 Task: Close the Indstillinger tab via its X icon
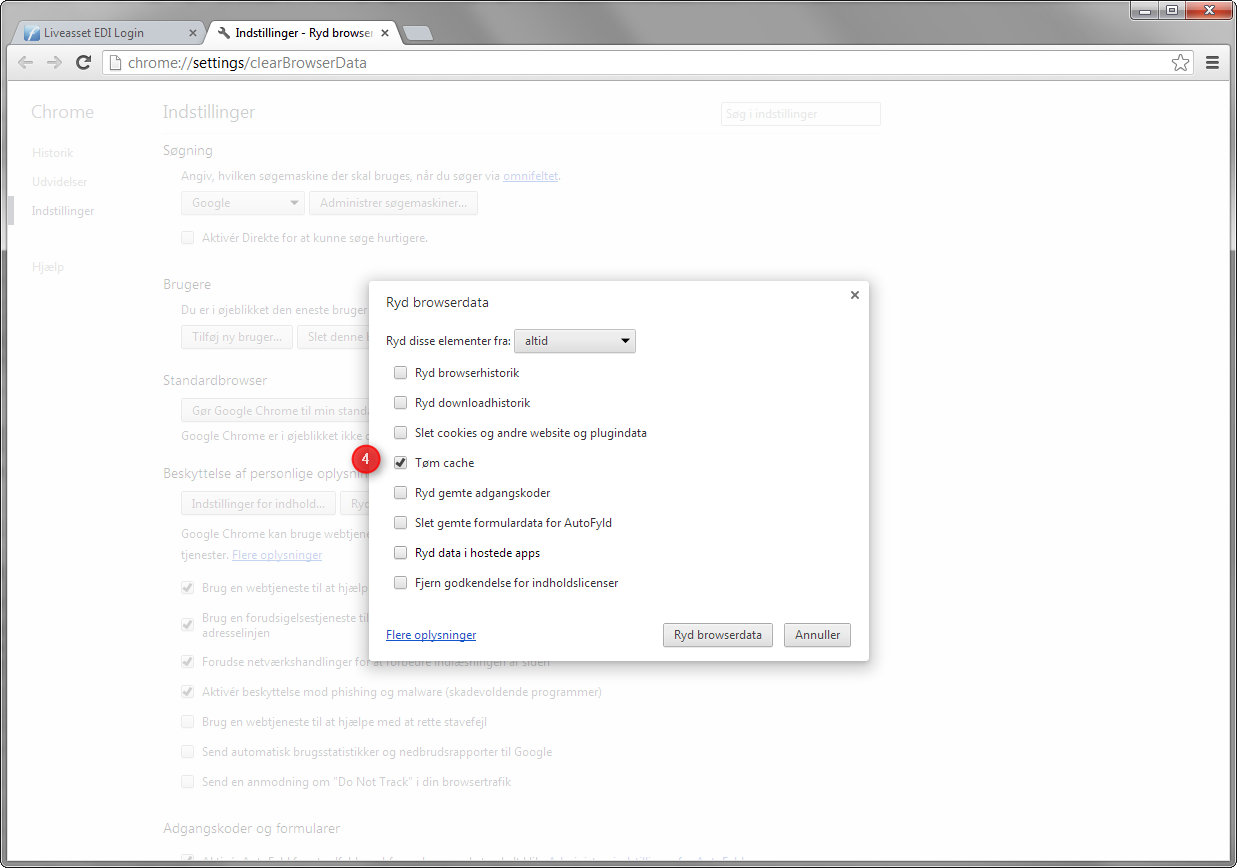pos(385,33)
